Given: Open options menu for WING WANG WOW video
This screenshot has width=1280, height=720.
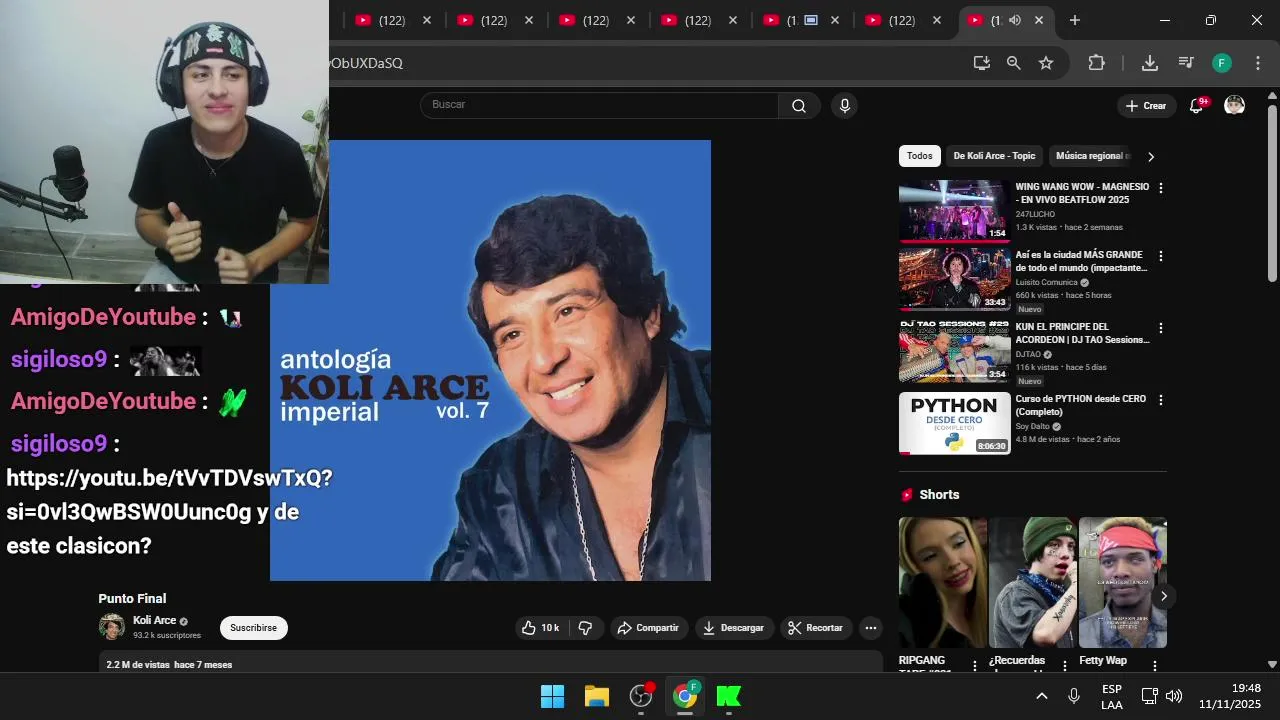Looking at the screenshot, I should click(1161, 188).
